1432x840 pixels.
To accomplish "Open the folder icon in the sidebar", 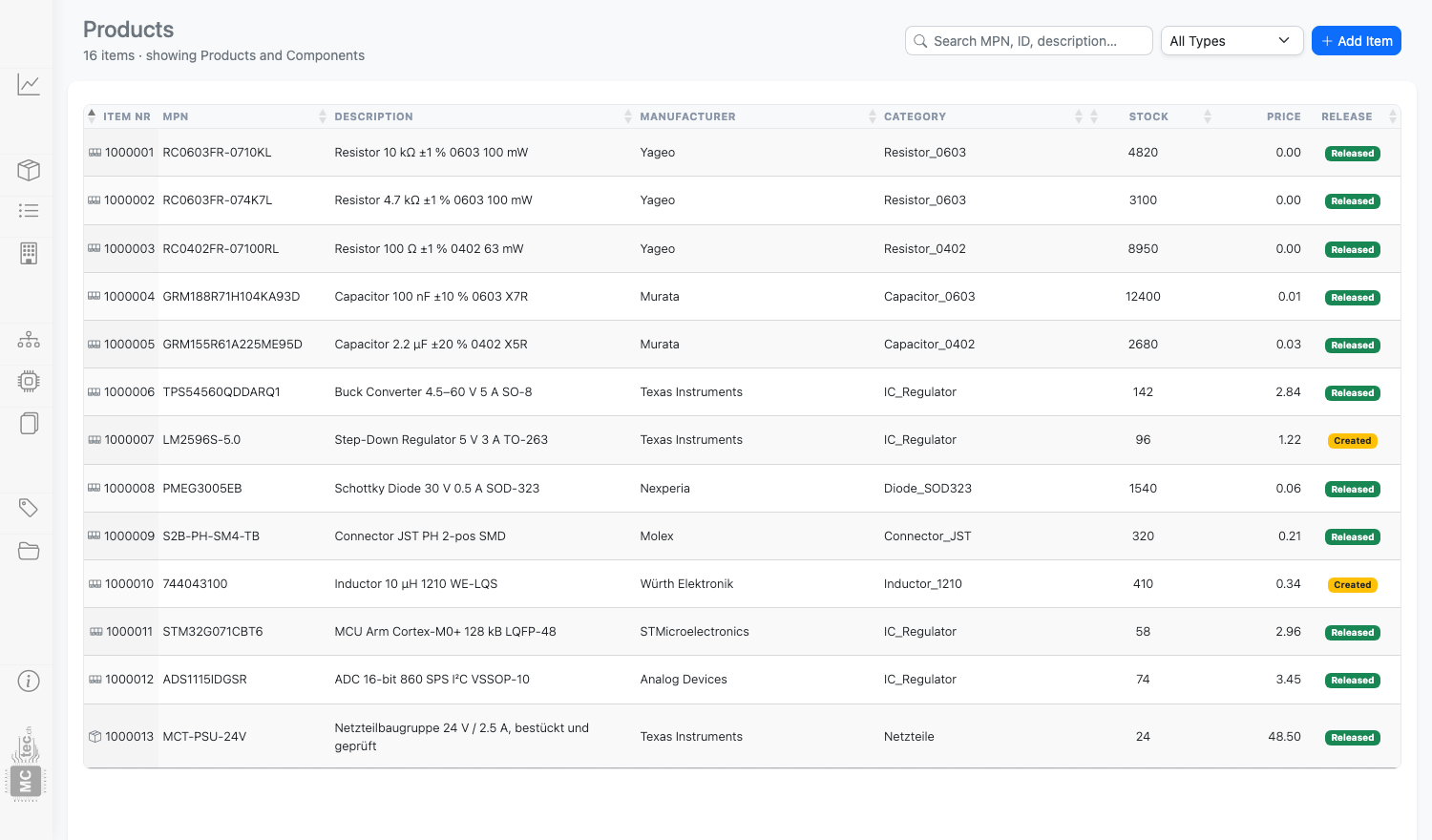I will 29,551.
